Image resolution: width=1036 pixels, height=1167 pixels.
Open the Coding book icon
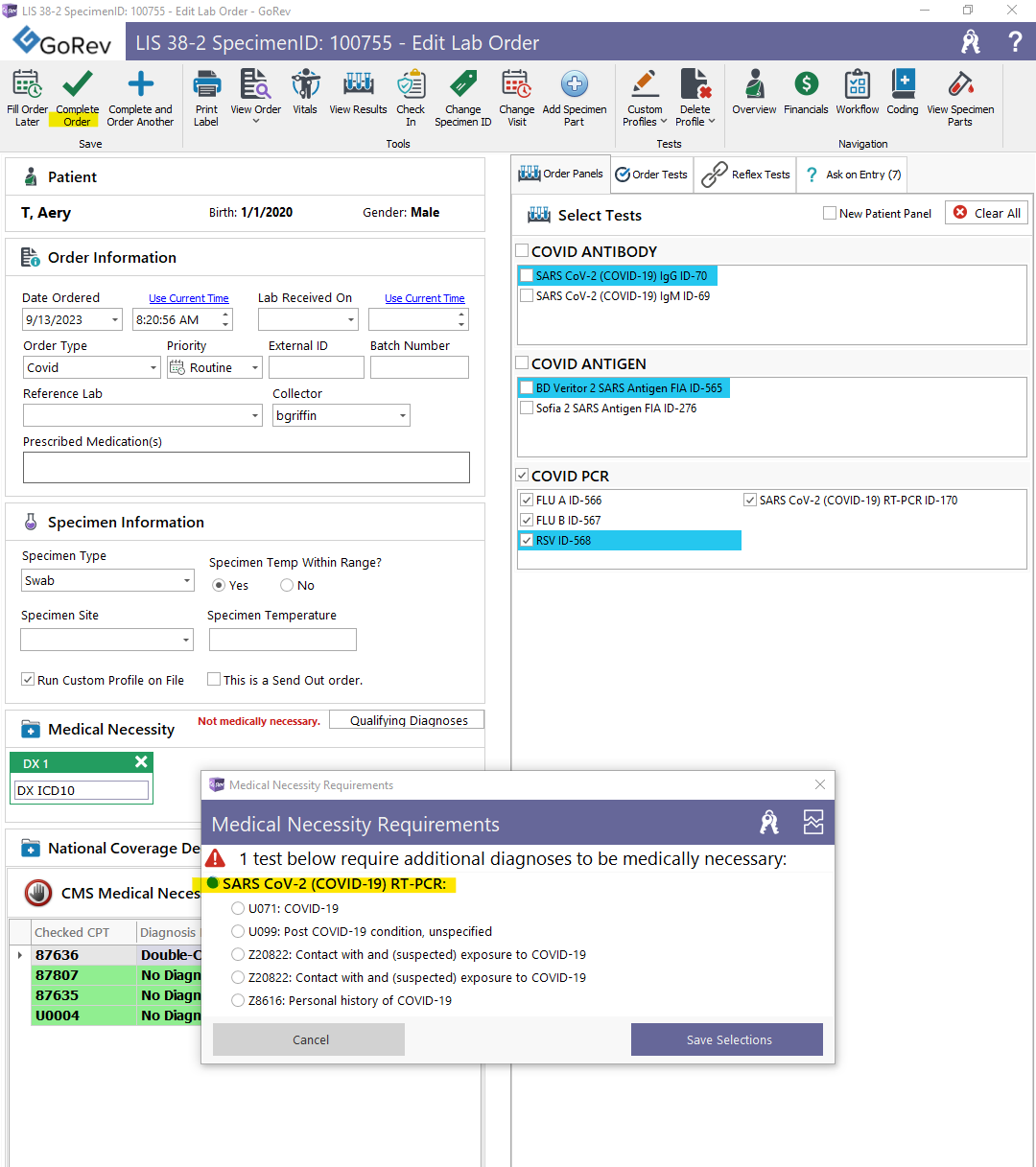pyautogui.click(x=903, y=84)
